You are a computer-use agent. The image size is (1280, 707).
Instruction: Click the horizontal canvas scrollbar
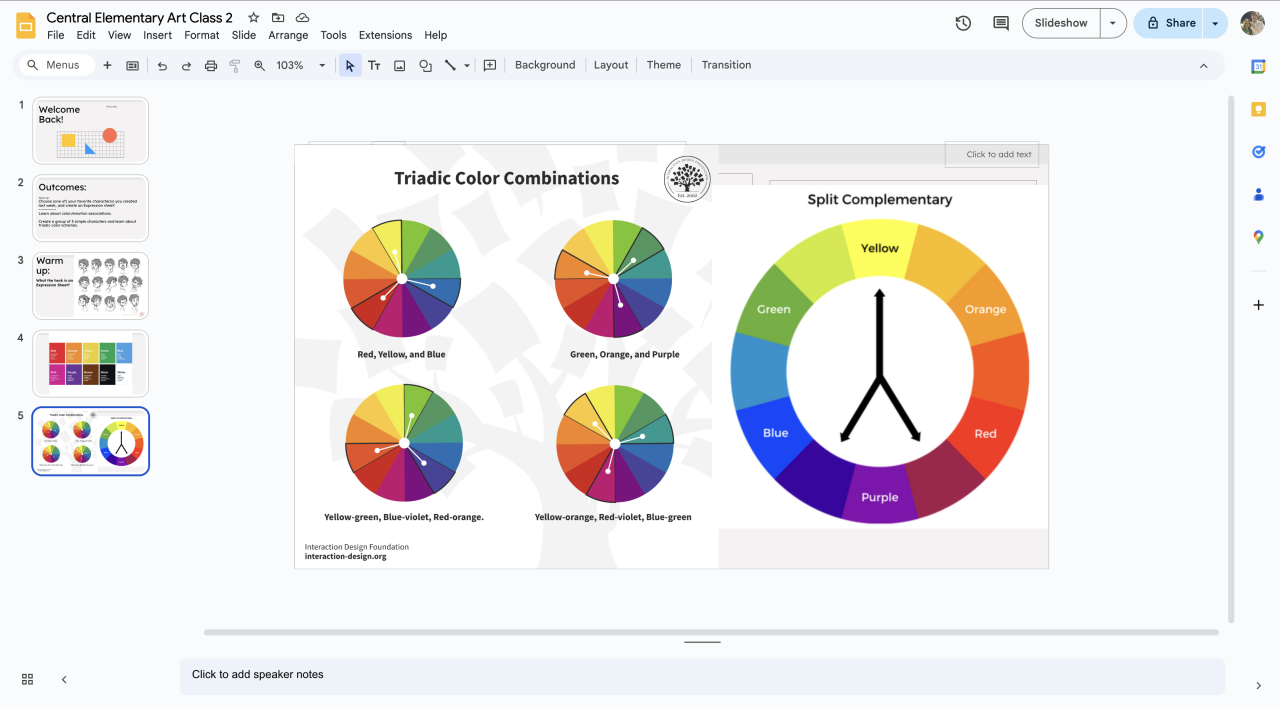[x=711, y=632]
